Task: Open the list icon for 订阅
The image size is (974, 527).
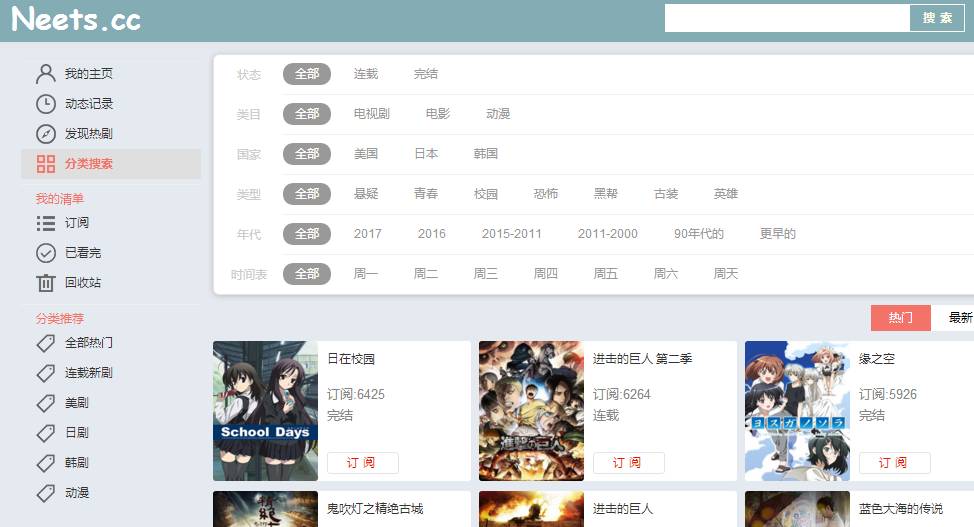Action: tap(46, 223)
